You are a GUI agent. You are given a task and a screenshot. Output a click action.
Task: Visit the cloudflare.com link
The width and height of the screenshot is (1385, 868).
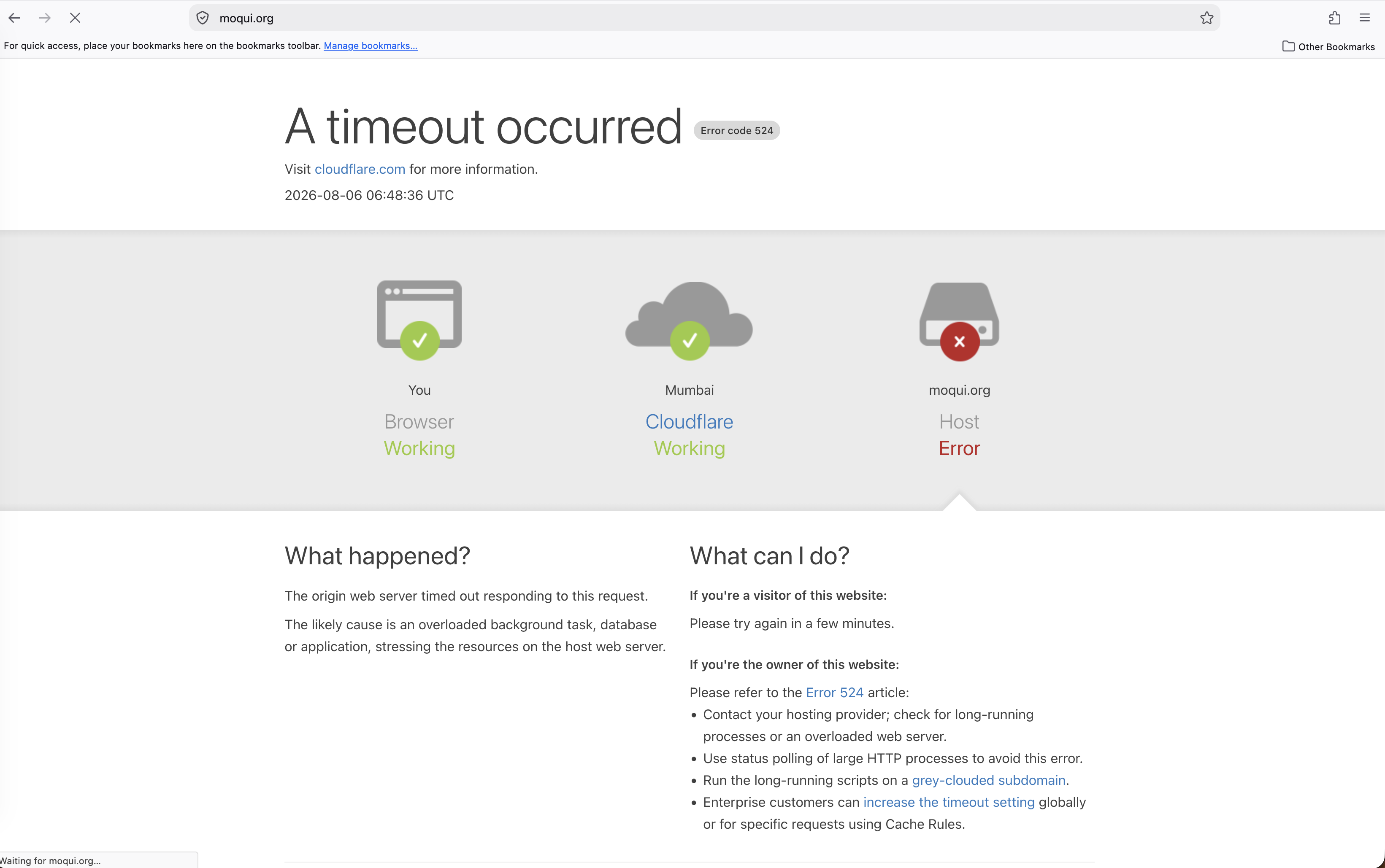tap(360, 170)
